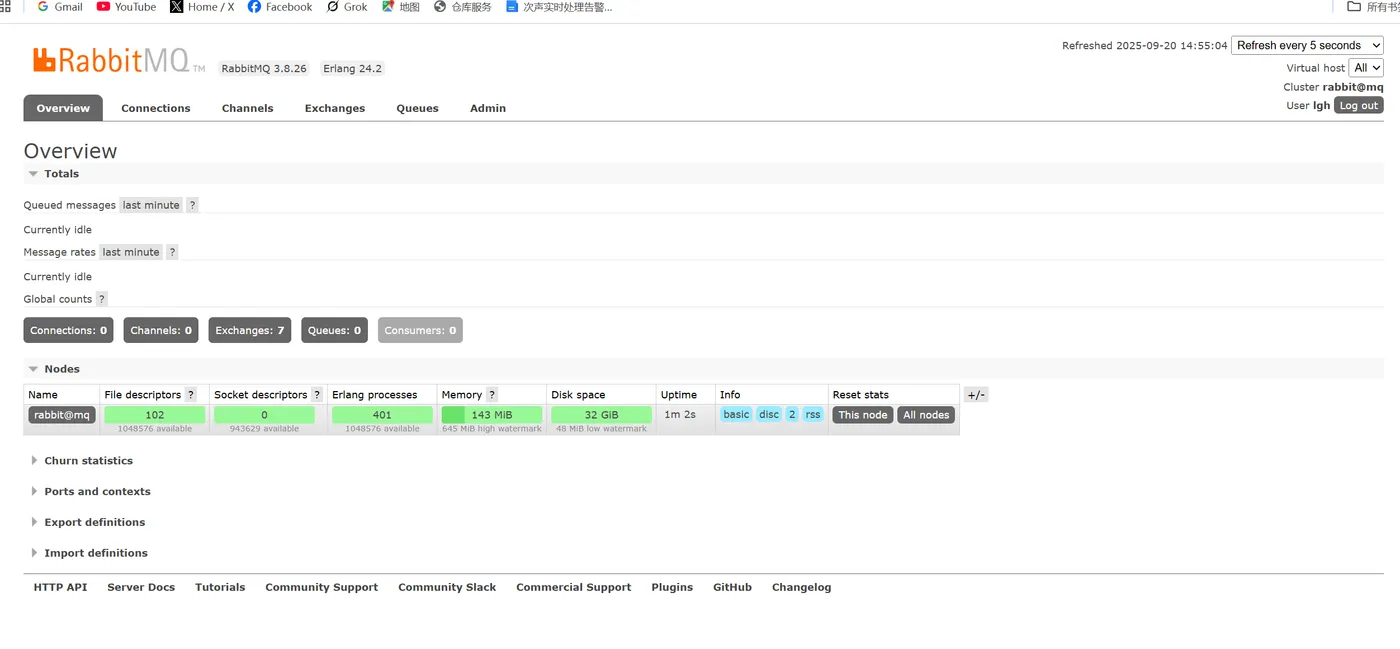Open the apps grid icon in bookmarks bar
Screen dimensions: 1400x649
[x=5, y=7]
